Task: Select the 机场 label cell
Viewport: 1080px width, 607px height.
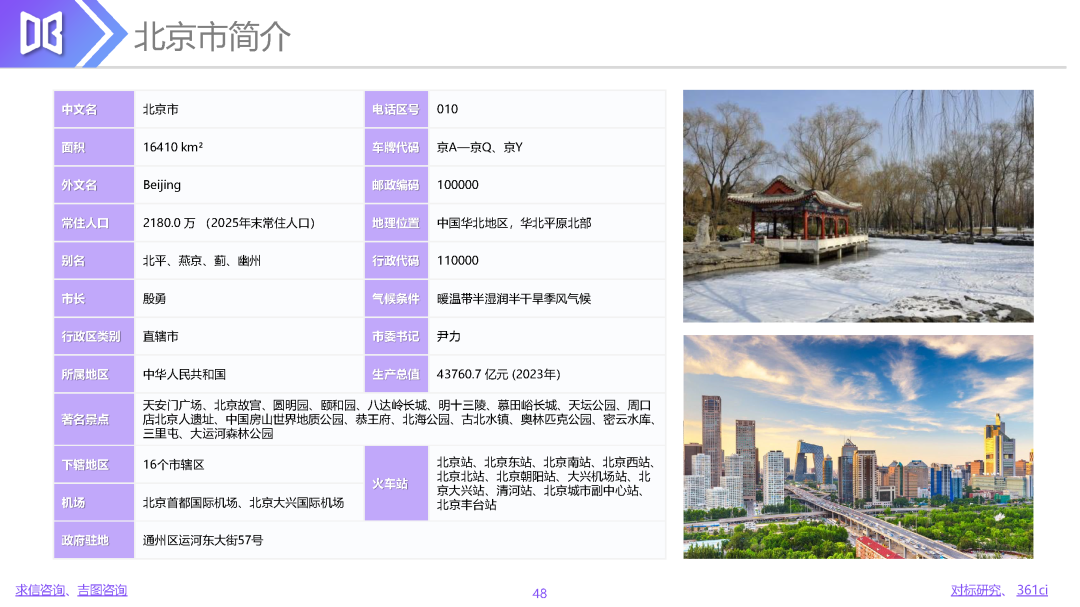Action: tap(94, 502)
